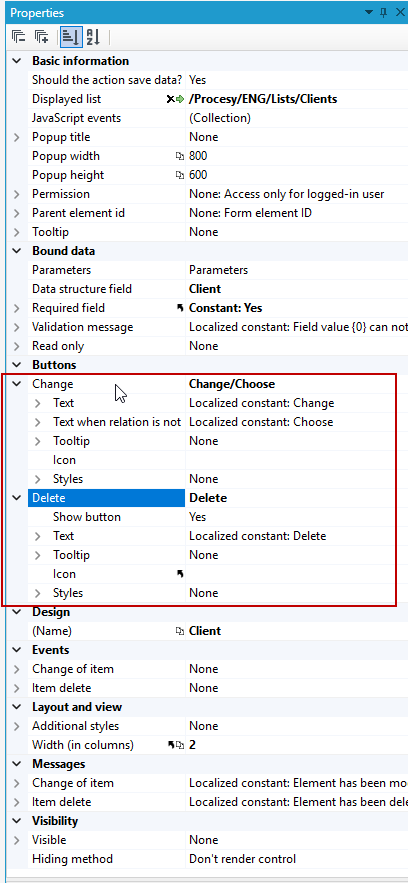Screen dimensions: 408x883
Task: Select the Parameters property label
Action: tap(61, 270)
